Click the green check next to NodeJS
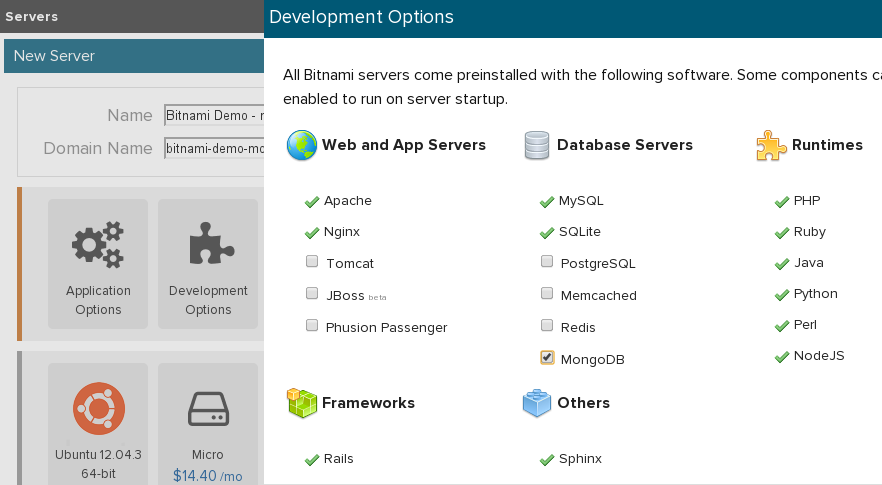This screenshot has width=882, height=485. click(782, 356)
